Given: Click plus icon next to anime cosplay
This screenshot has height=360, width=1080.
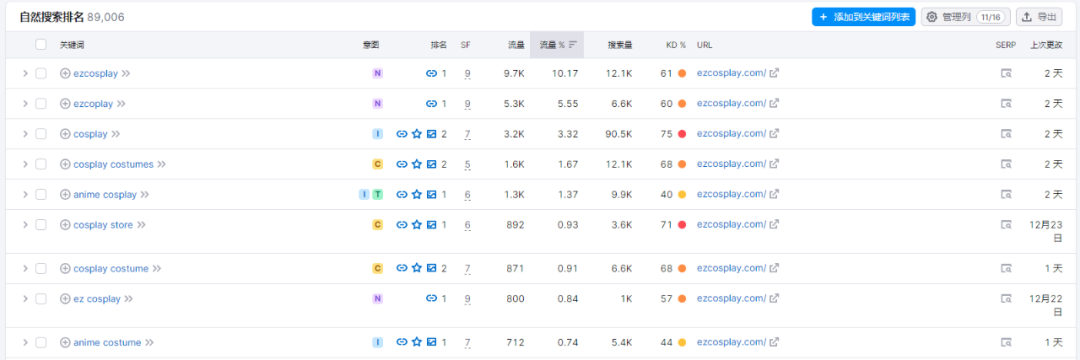Looking at the screenshot, I should [65, 194].
